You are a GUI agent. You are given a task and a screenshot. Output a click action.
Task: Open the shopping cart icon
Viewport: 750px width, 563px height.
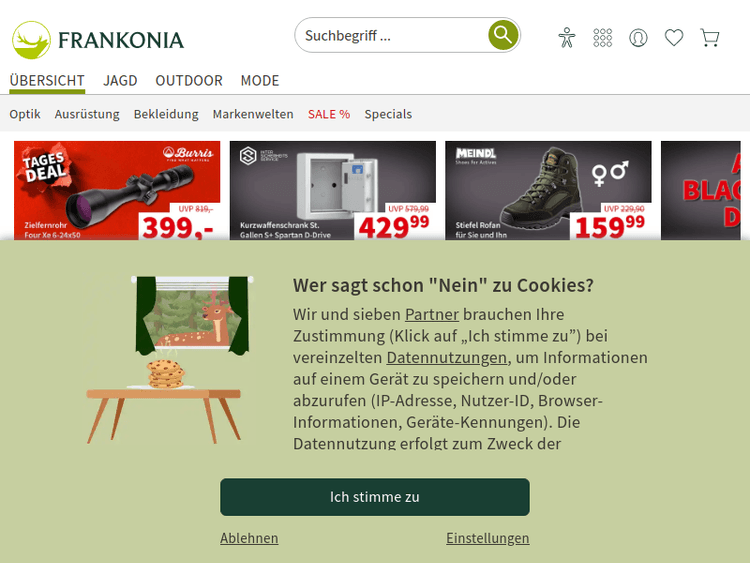(x=710, y=37)
